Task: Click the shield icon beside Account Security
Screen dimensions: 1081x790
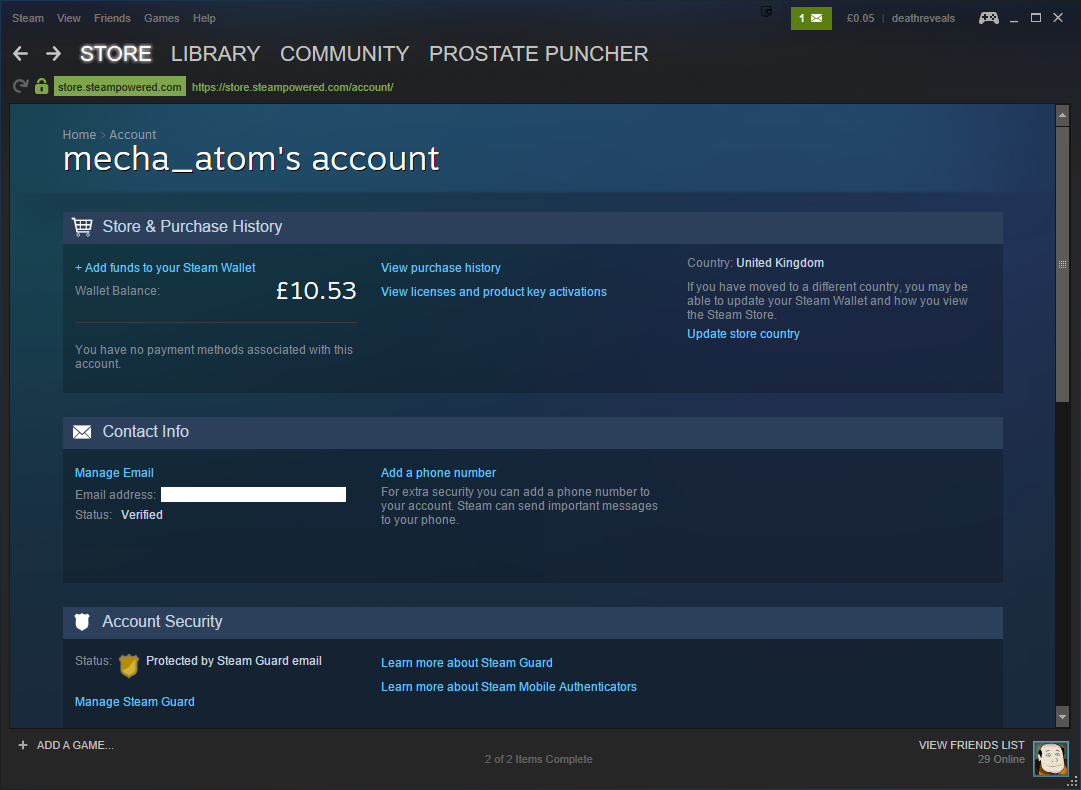Action: point(82,622)
